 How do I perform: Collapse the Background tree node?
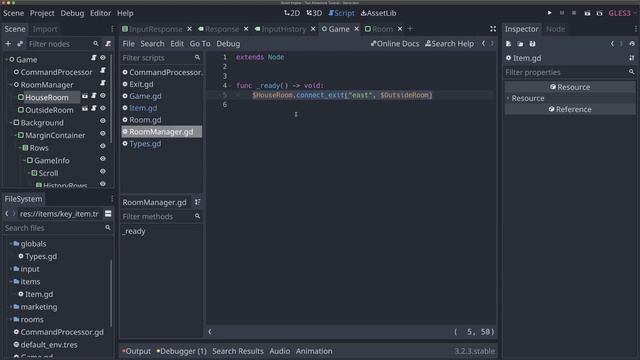click(11, 122)
